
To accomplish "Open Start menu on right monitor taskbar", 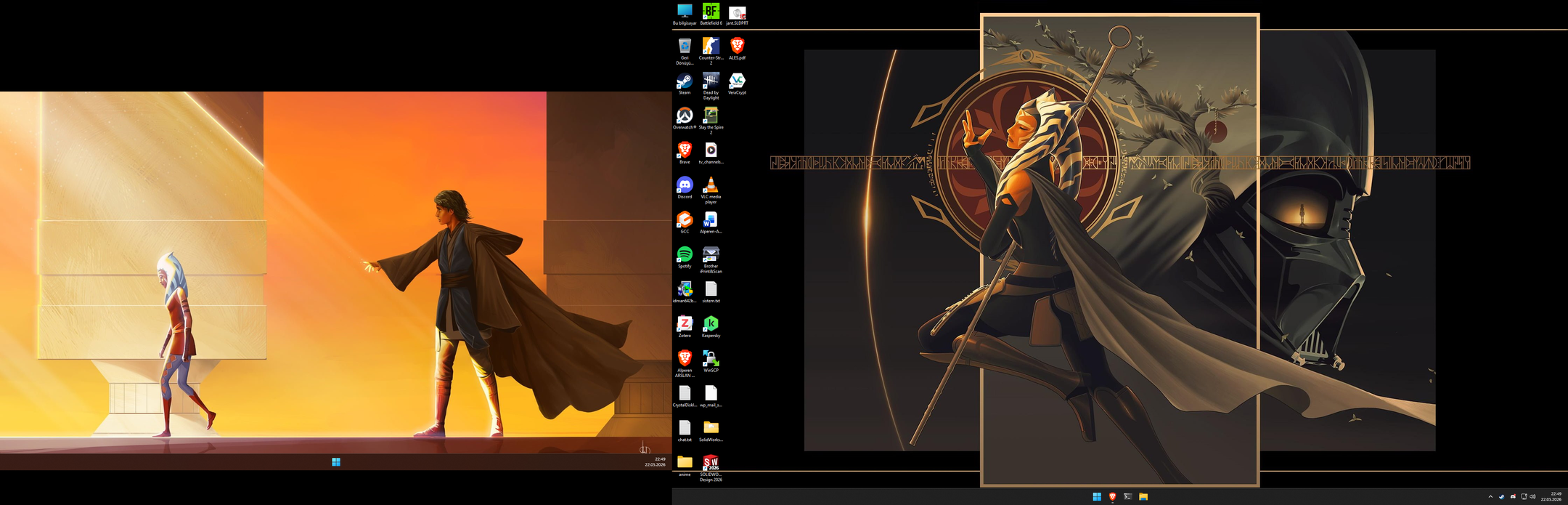I will coord(1097,497).
